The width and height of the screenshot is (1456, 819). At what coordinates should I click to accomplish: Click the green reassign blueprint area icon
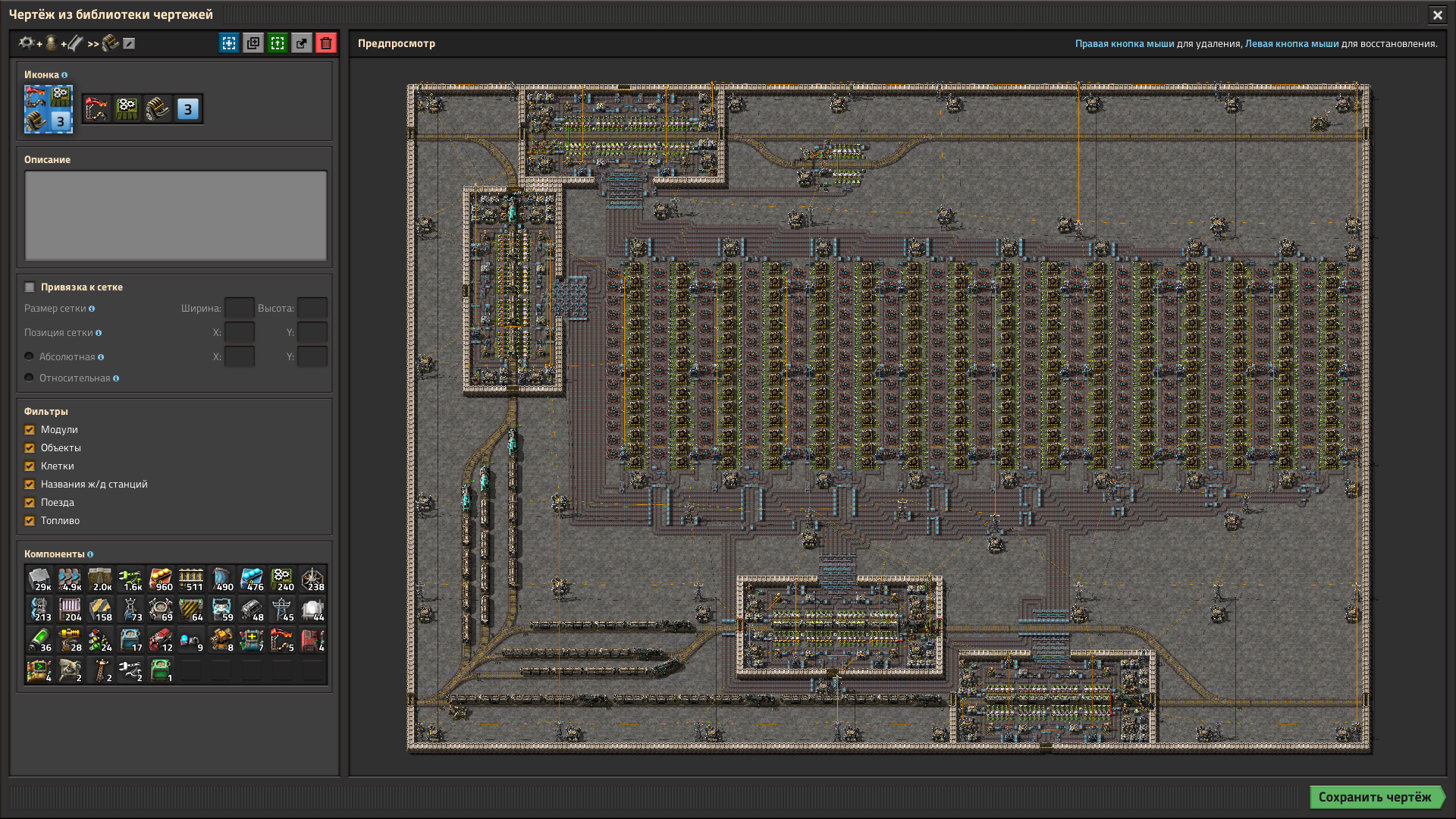tap(278, 43)
